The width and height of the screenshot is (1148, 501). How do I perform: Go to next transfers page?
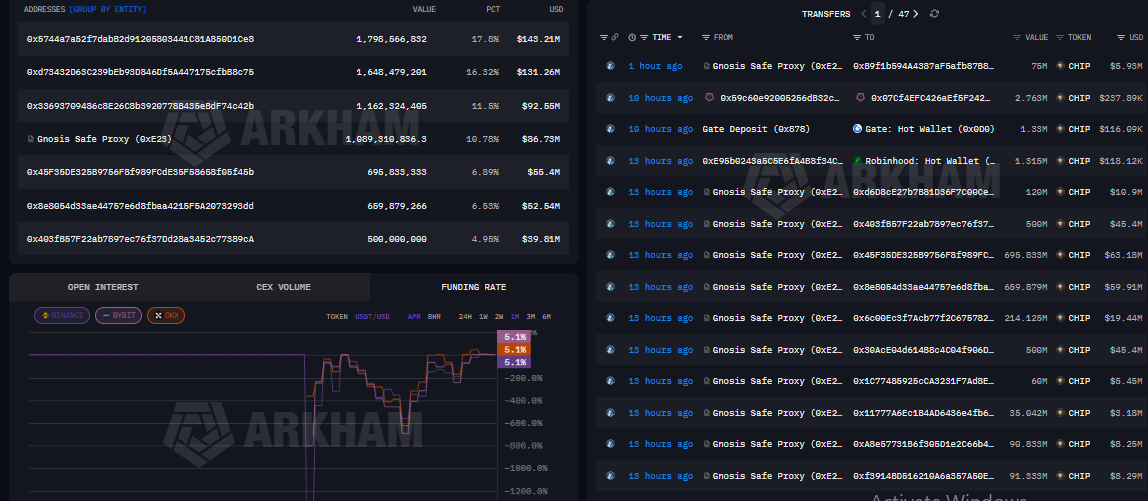(918, 14)
